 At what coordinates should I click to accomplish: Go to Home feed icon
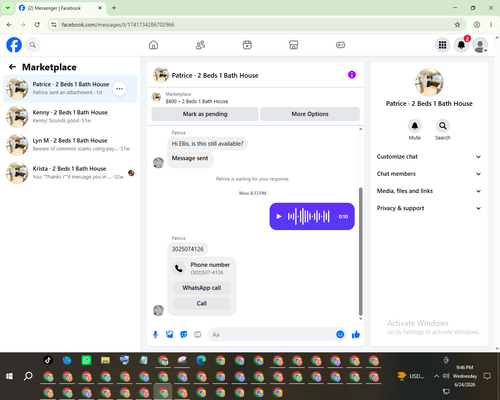(x=153, y=45)
